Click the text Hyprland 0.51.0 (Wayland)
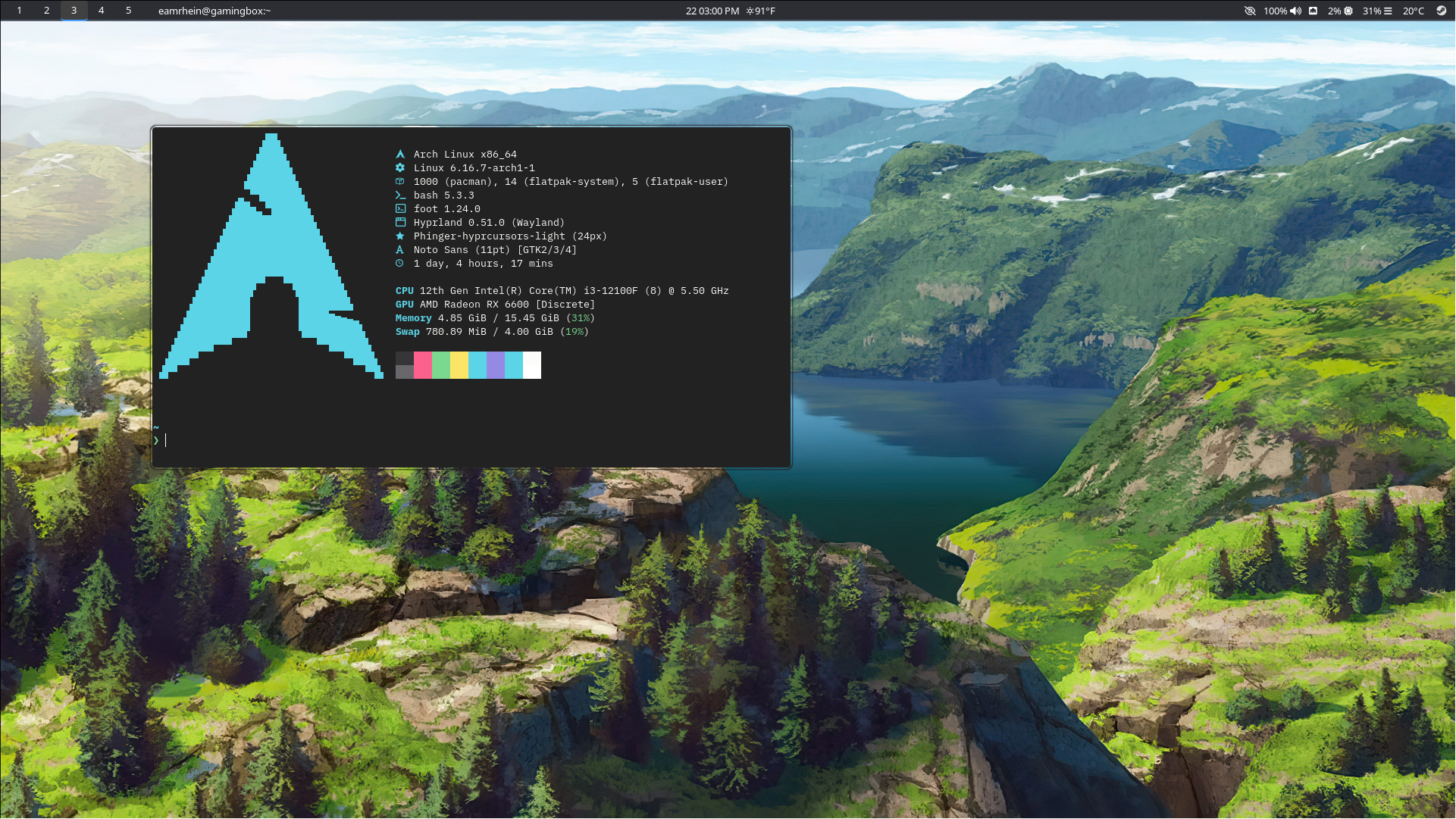 tap(489, 223)
